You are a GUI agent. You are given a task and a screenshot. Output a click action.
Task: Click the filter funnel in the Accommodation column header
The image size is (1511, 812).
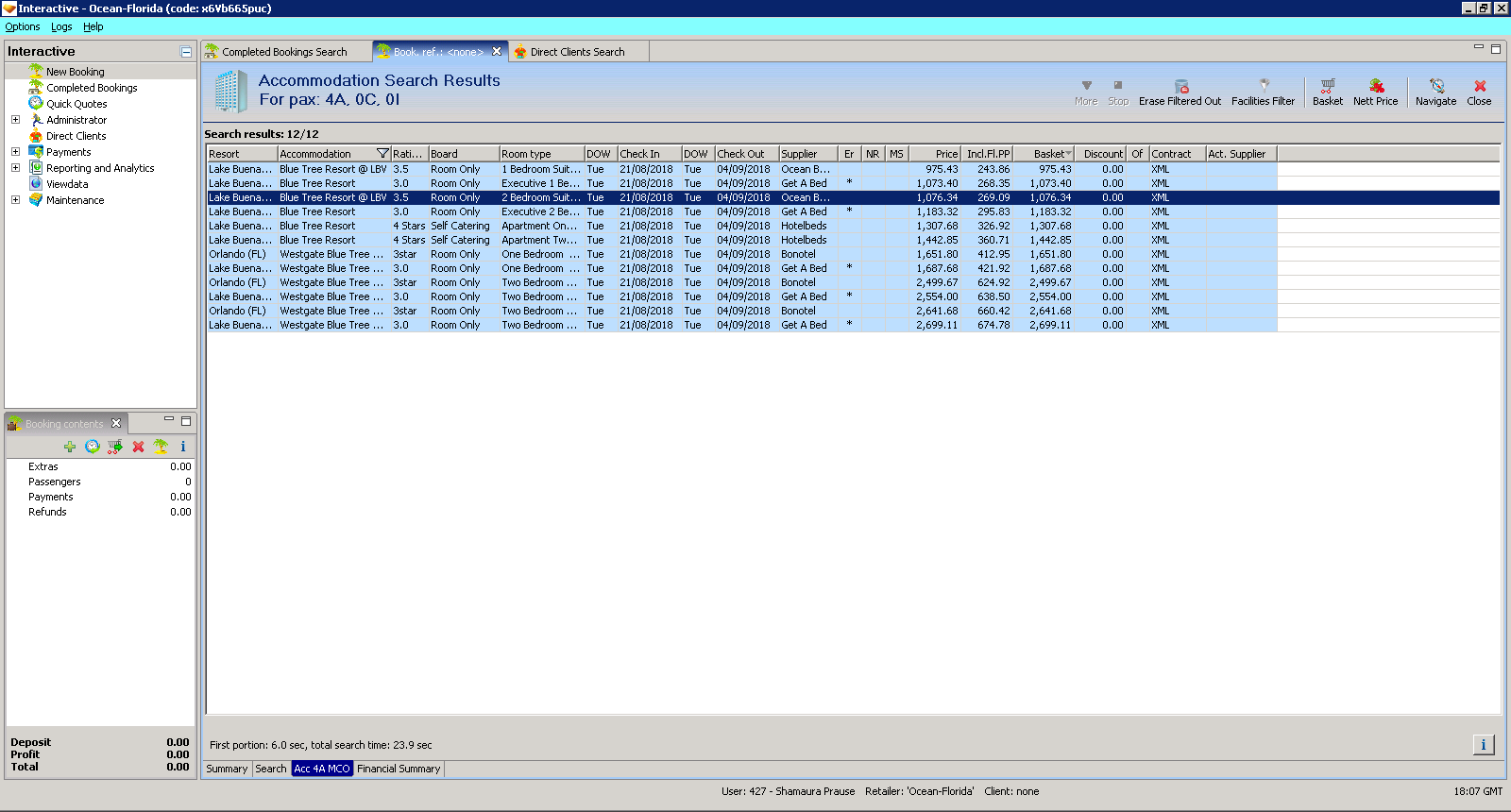[382, 154]
